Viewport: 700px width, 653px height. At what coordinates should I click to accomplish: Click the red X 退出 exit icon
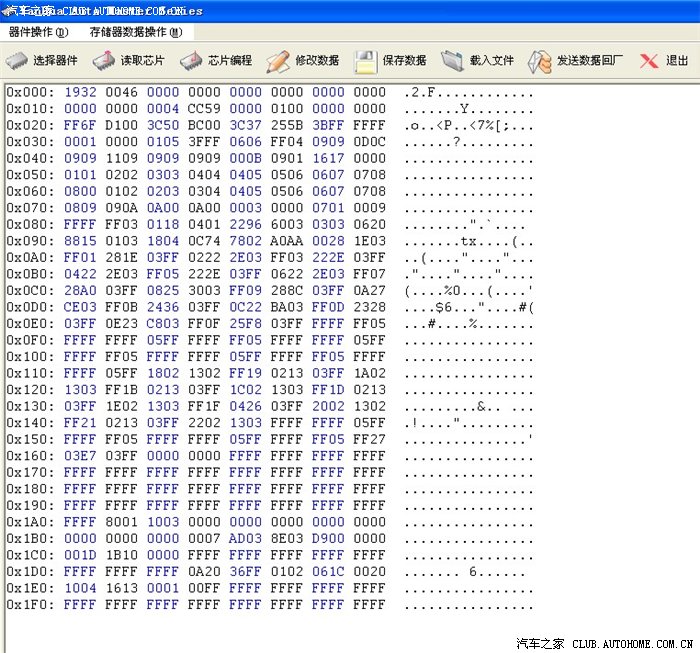[649, 61]
